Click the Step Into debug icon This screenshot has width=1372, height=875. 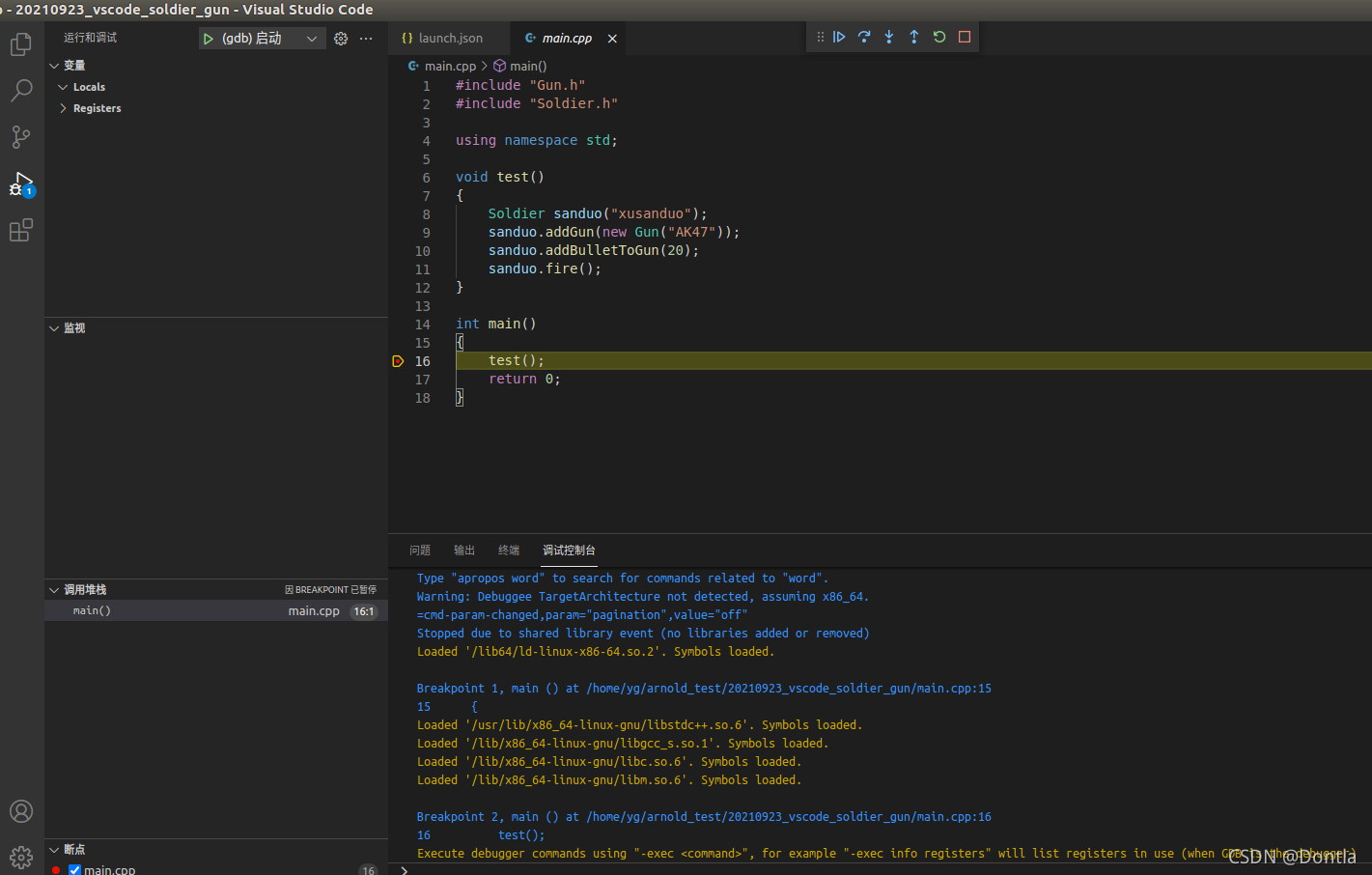(x=889, y=37)
